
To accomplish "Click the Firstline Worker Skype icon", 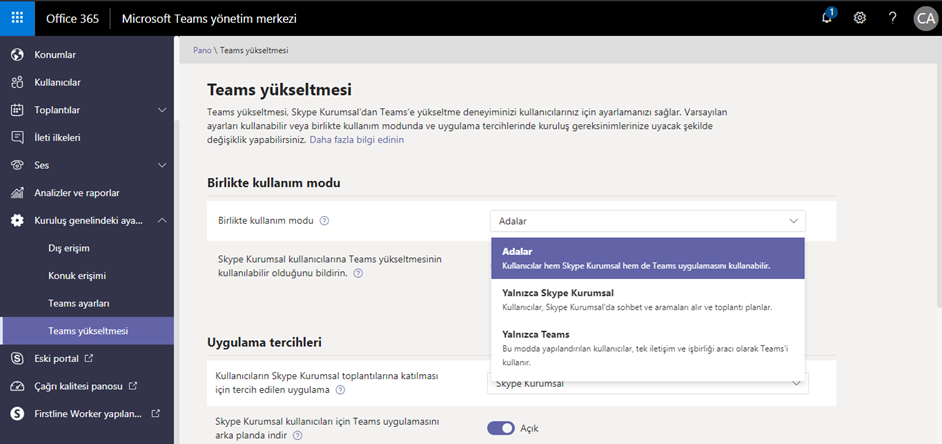I will coord(17,413).
